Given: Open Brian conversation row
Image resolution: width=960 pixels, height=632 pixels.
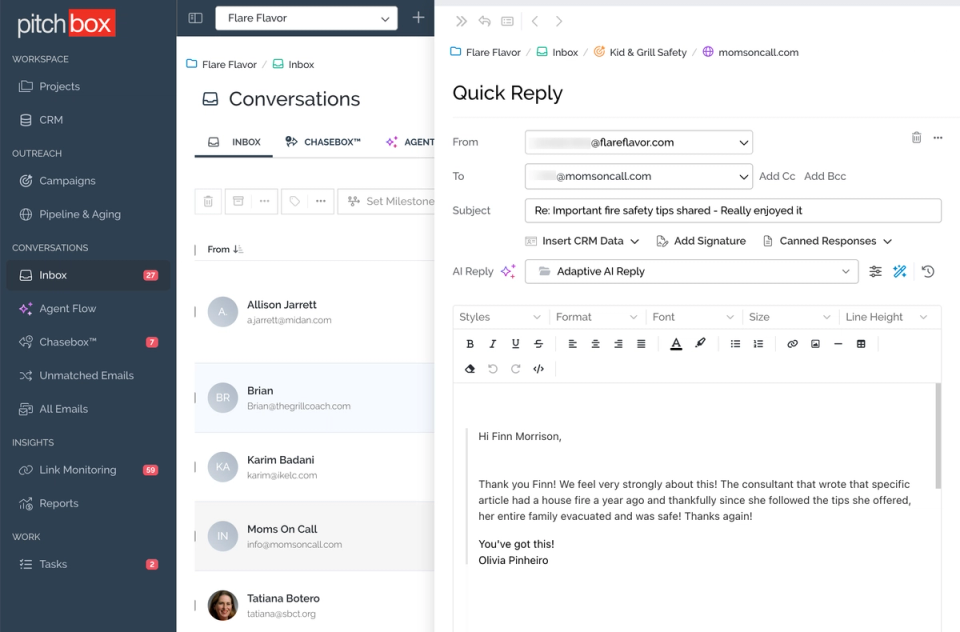Looking at the screenshot, I should [315, 397].
